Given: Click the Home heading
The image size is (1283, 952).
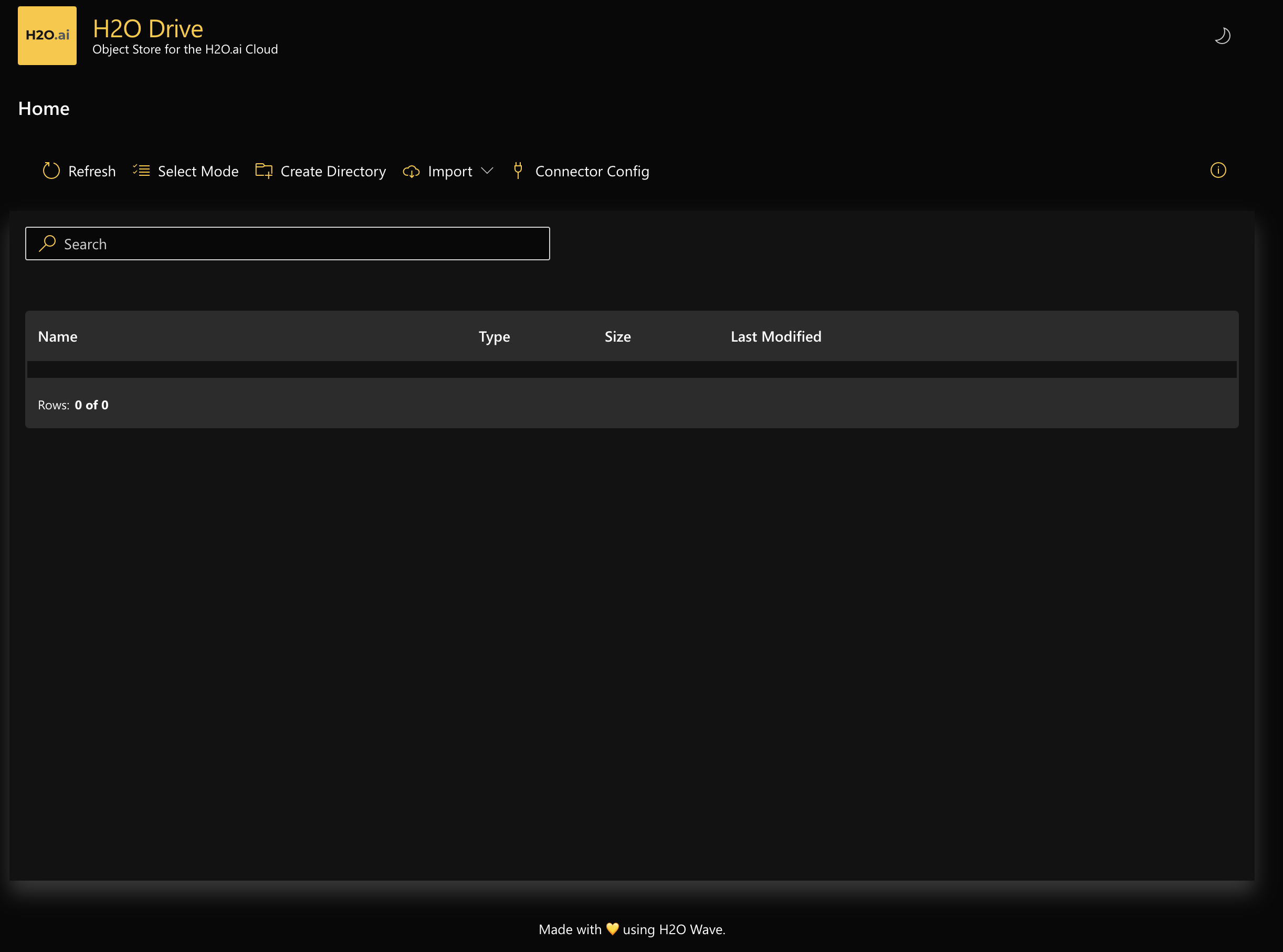Looking at the screenshot, I should point(44,108).
